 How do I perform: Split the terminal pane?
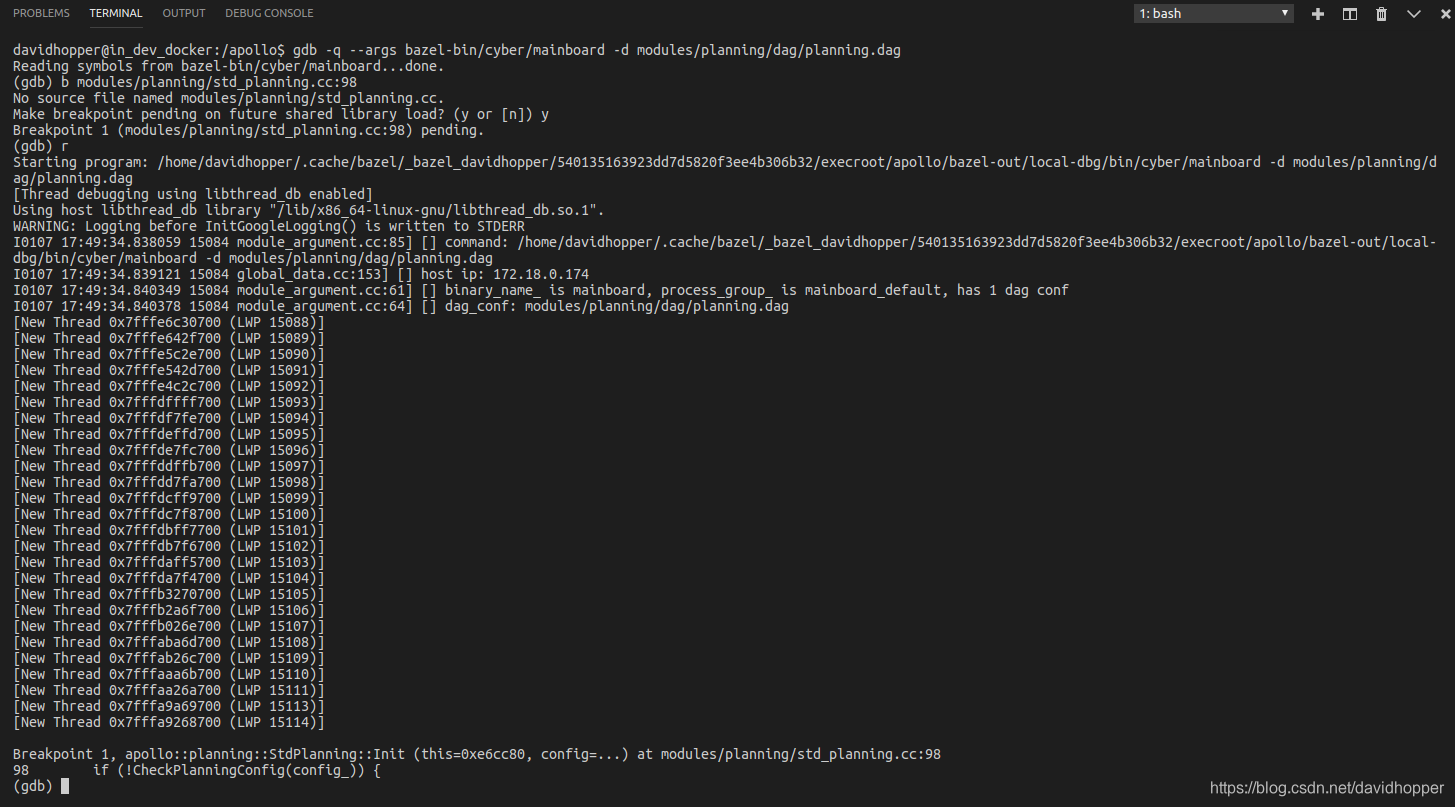point(1348,13)
